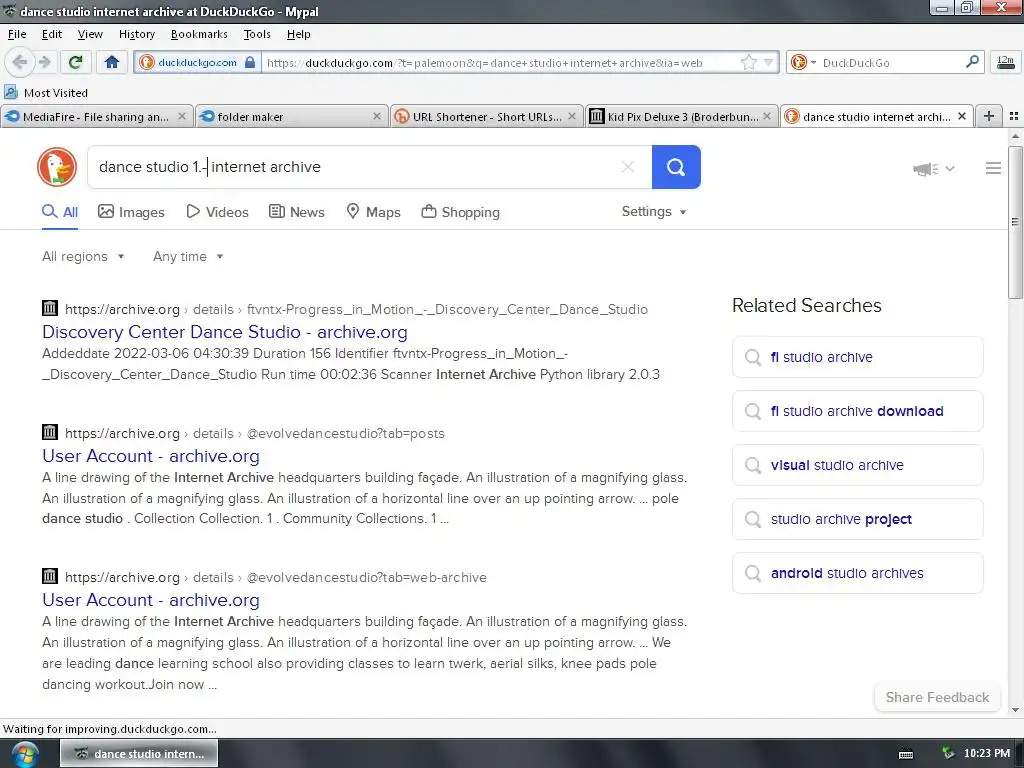This screenshot has width=1024, height=768.
Task: Search related 'fl studio archive'
Action: 857,357
